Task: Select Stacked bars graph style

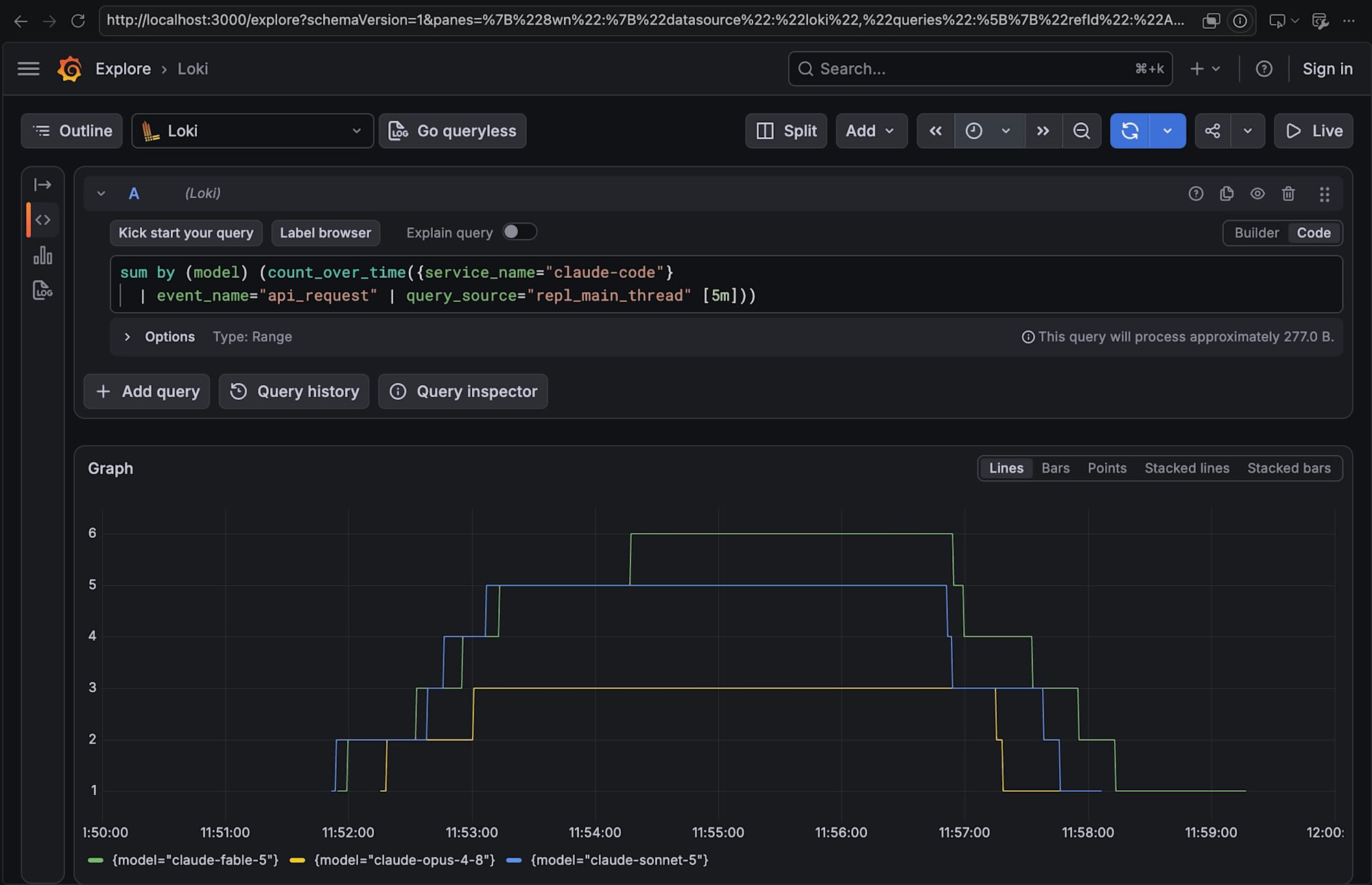Action: [x=1289, y=468]
